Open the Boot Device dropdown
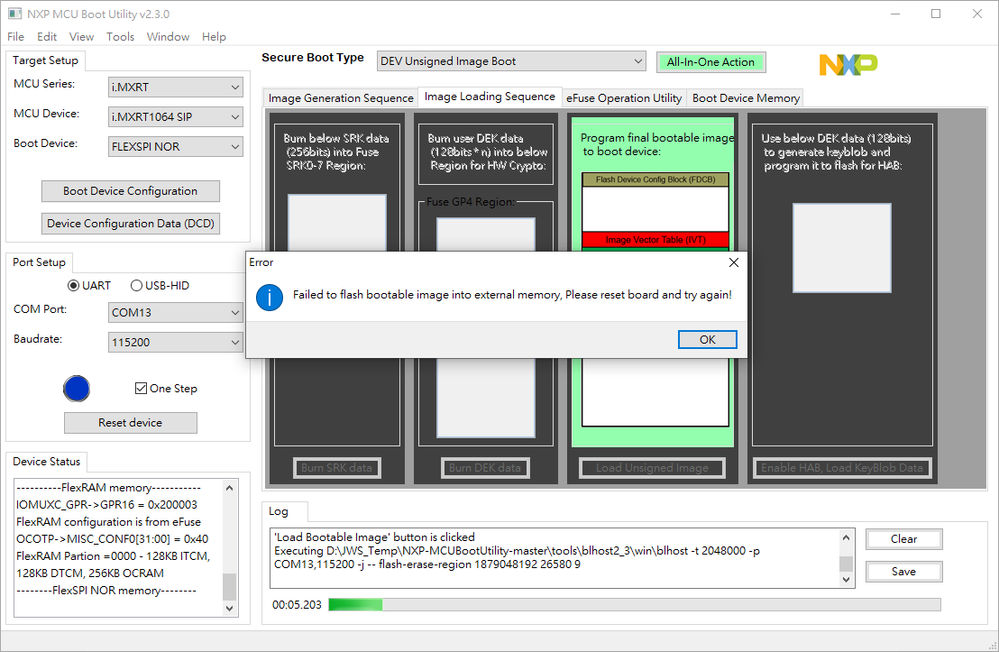The height and width of the screenshot is (652, 999). 175,147
